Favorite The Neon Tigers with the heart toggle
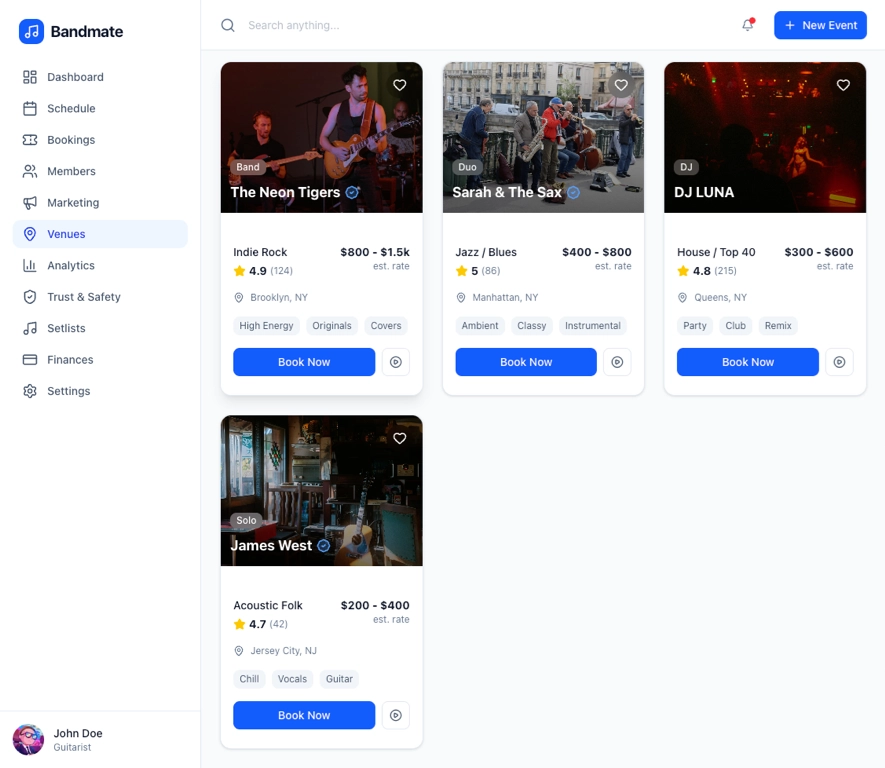The image size is (885, 768). tap(399, 85)
